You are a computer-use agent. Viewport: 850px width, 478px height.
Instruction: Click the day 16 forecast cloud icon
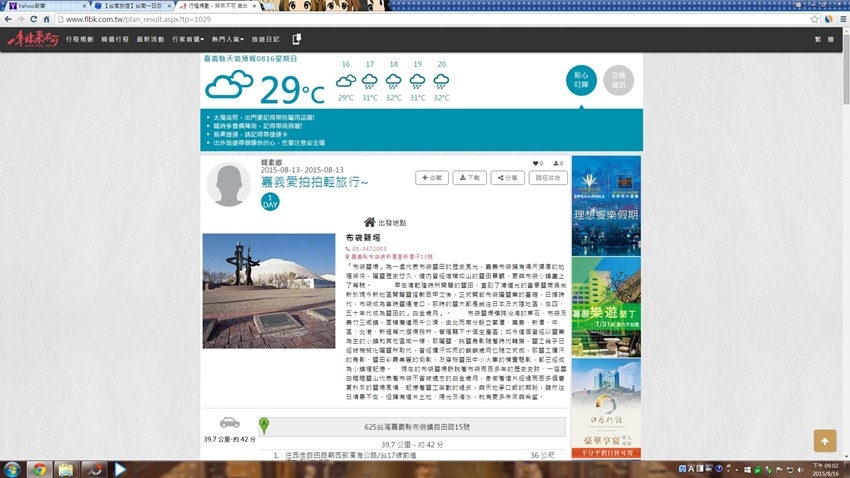pos(346,81)
